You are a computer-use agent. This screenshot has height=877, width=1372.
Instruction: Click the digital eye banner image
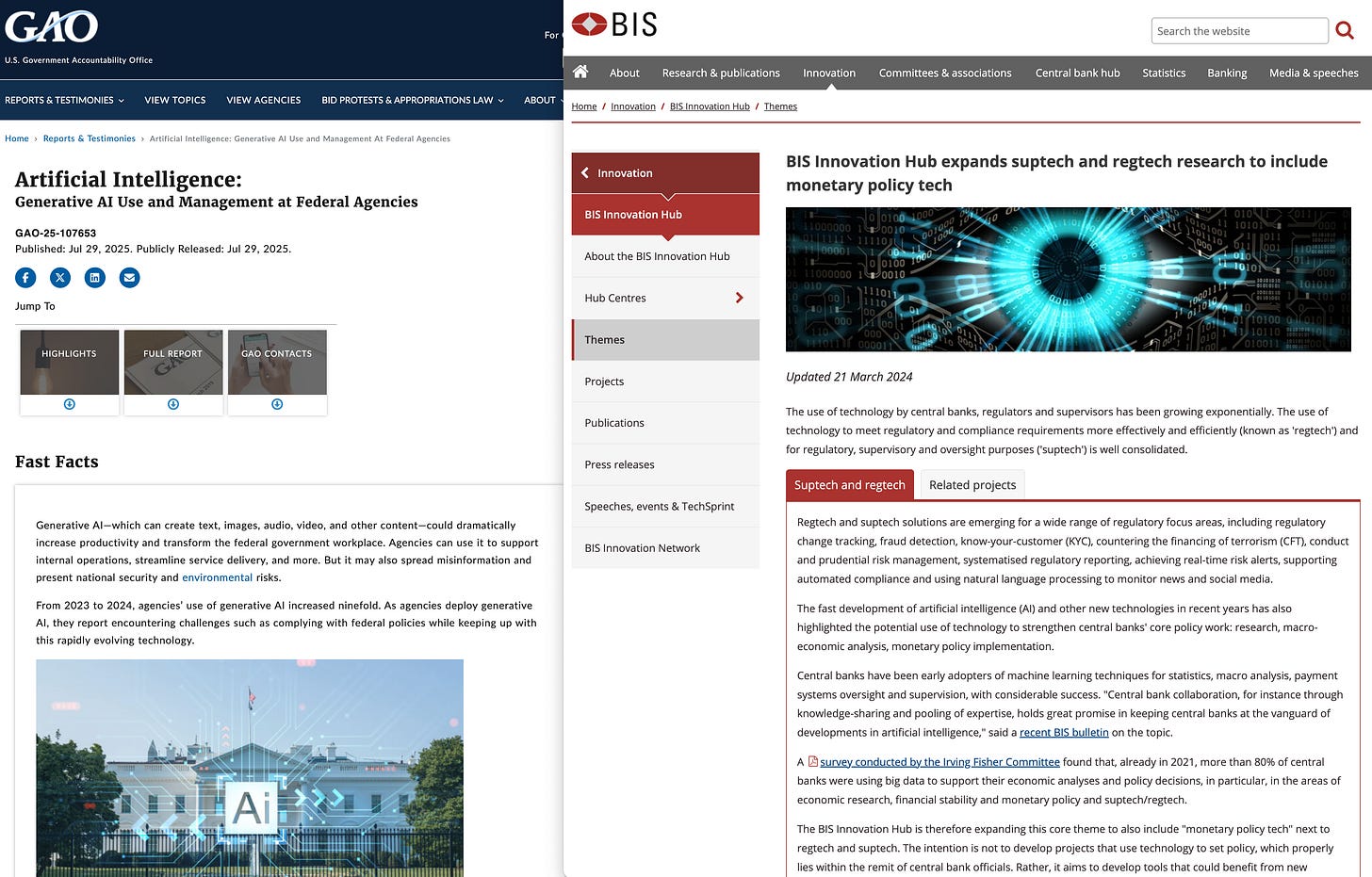pos(1069,280)
